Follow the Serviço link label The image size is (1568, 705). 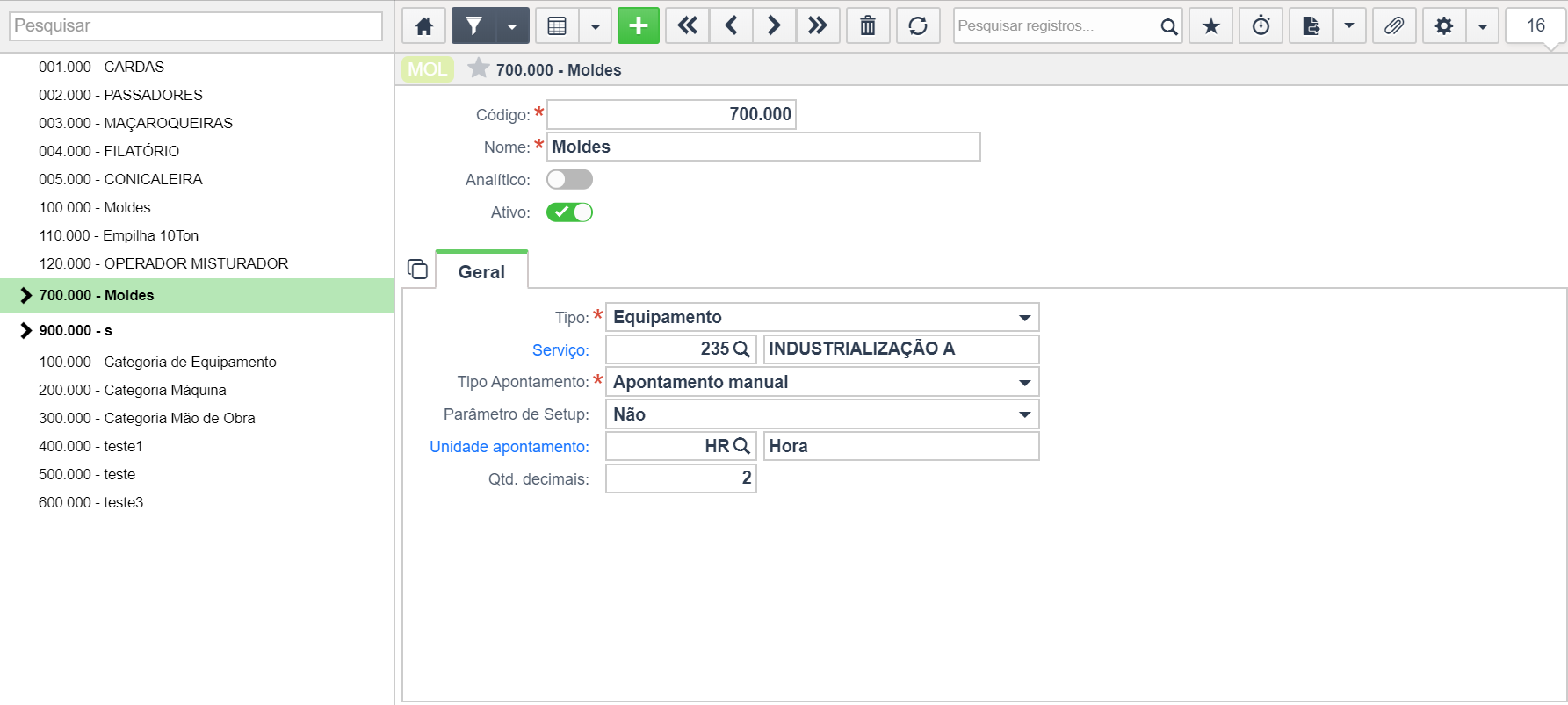[560, 350]
